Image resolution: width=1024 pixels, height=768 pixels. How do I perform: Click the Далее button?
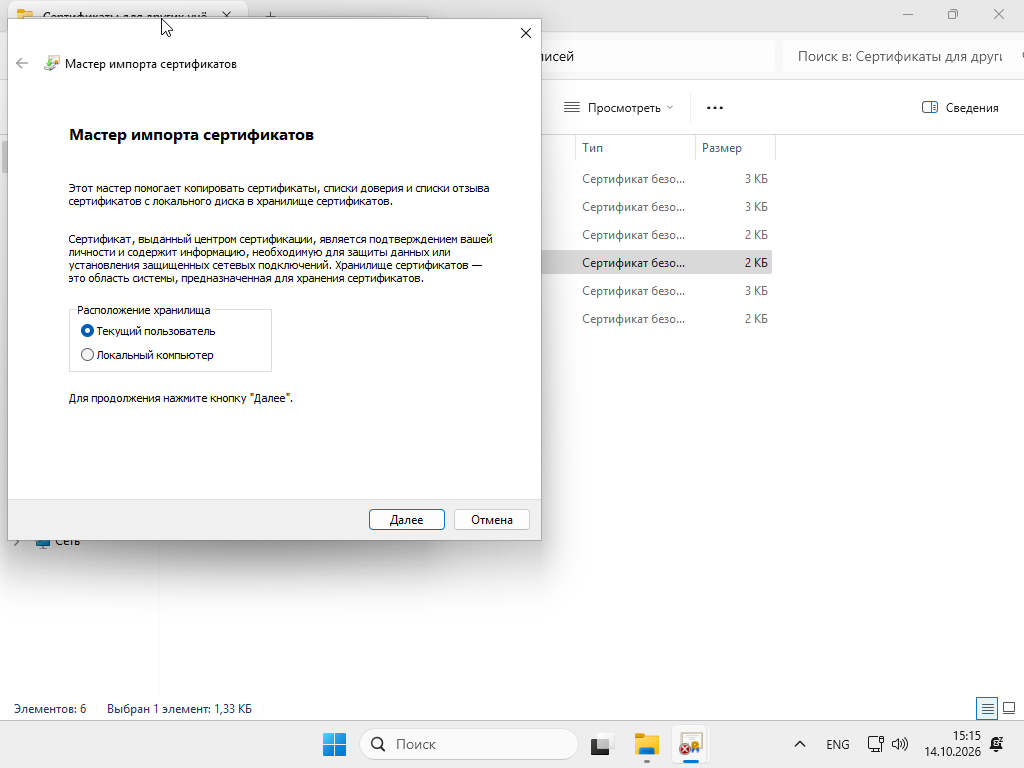tap(407, 520)
